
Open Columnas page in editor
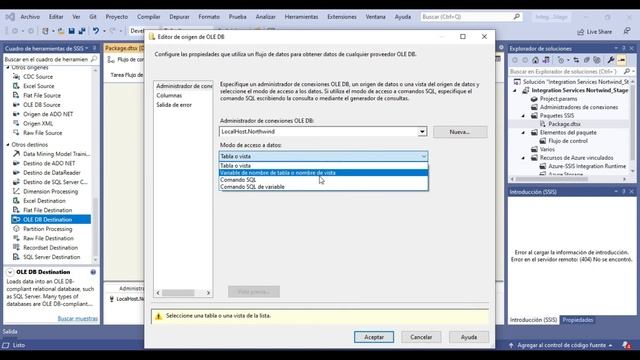click(169, 96)
